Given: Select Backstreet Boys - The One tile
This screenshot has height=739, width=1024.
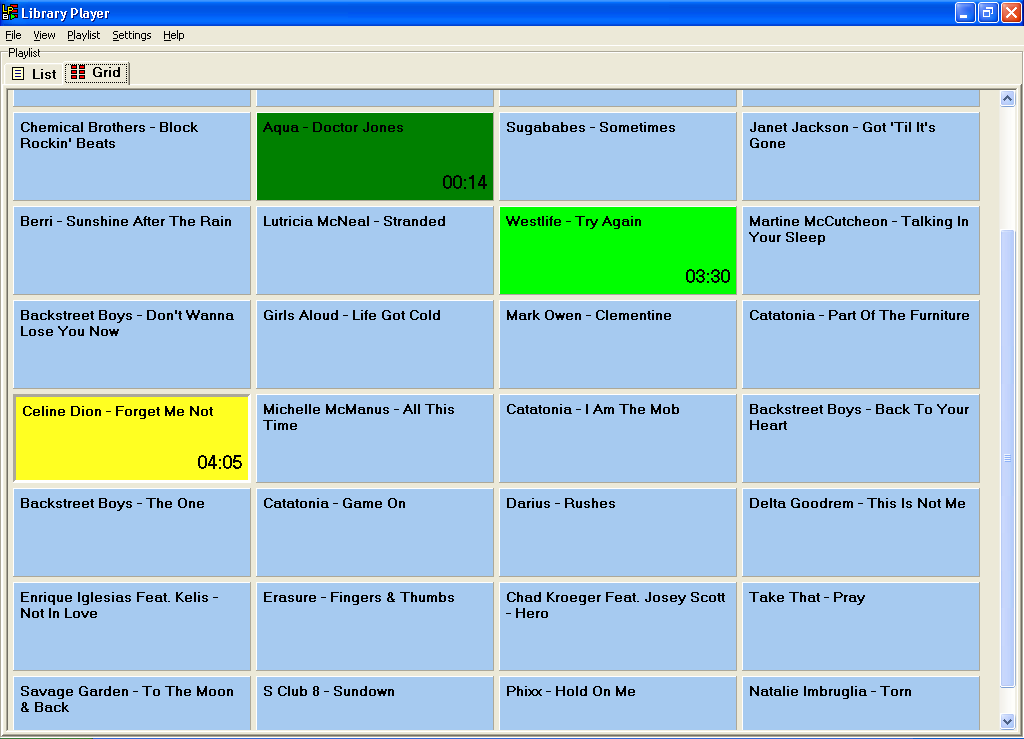Looking at the screenshot, I should pos(132,533).
